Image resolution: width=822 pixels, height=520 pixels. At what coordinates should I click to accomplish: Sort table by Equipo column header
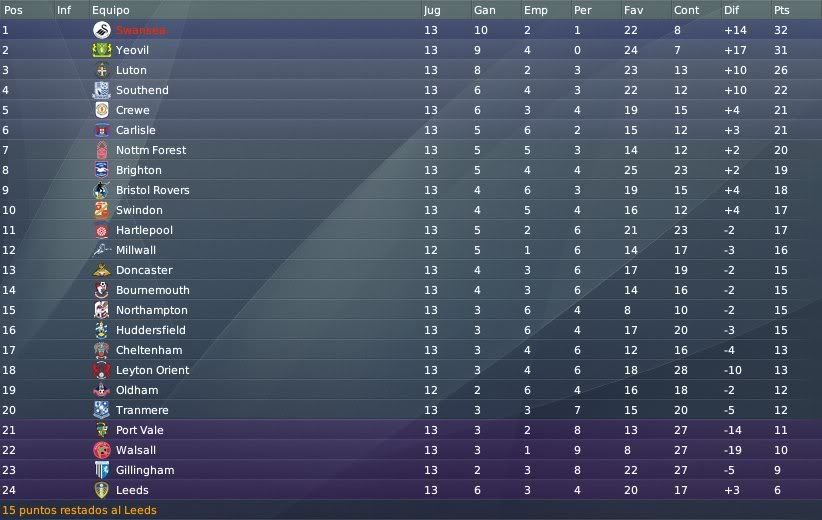point(111,10)
